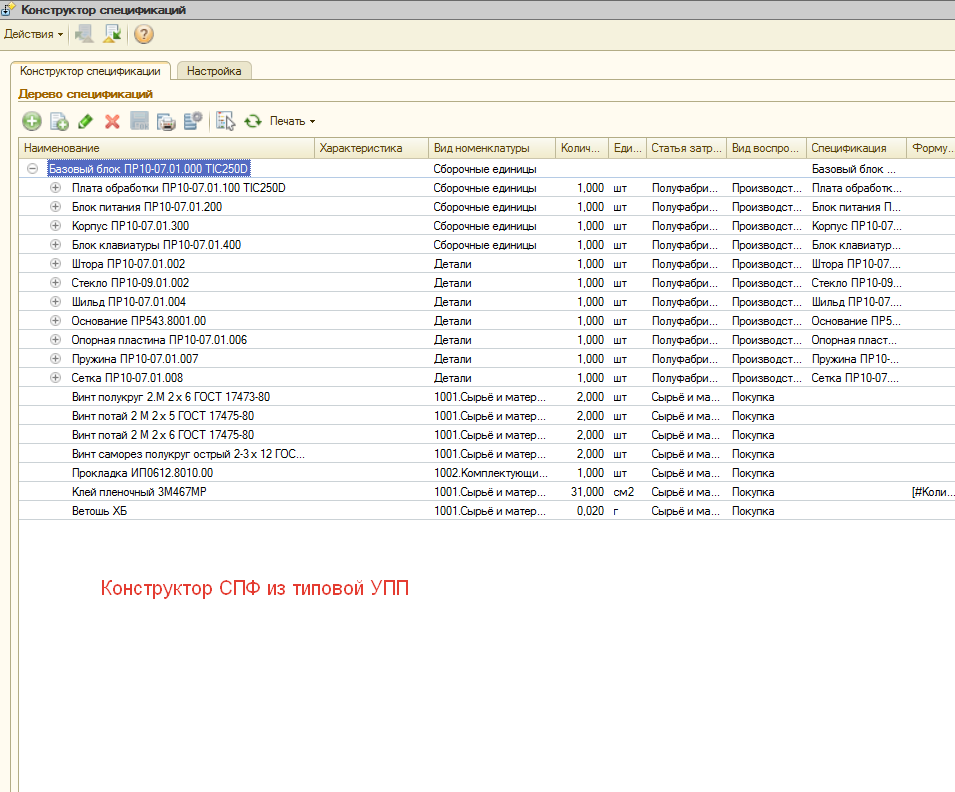955x792 pixels.
Task: Click the Наименование column header
Action: [x=166, y=148]
